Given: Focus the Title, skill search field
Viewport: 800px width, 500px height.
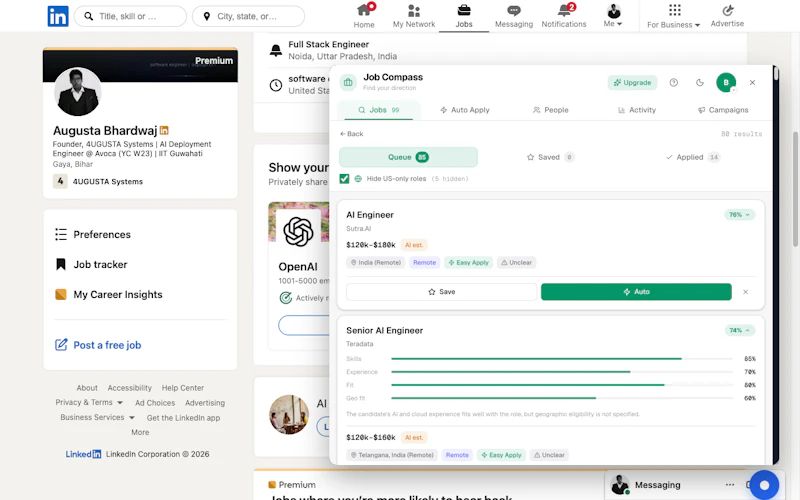Looking at the screenshot, I should [x=130, y=16].
